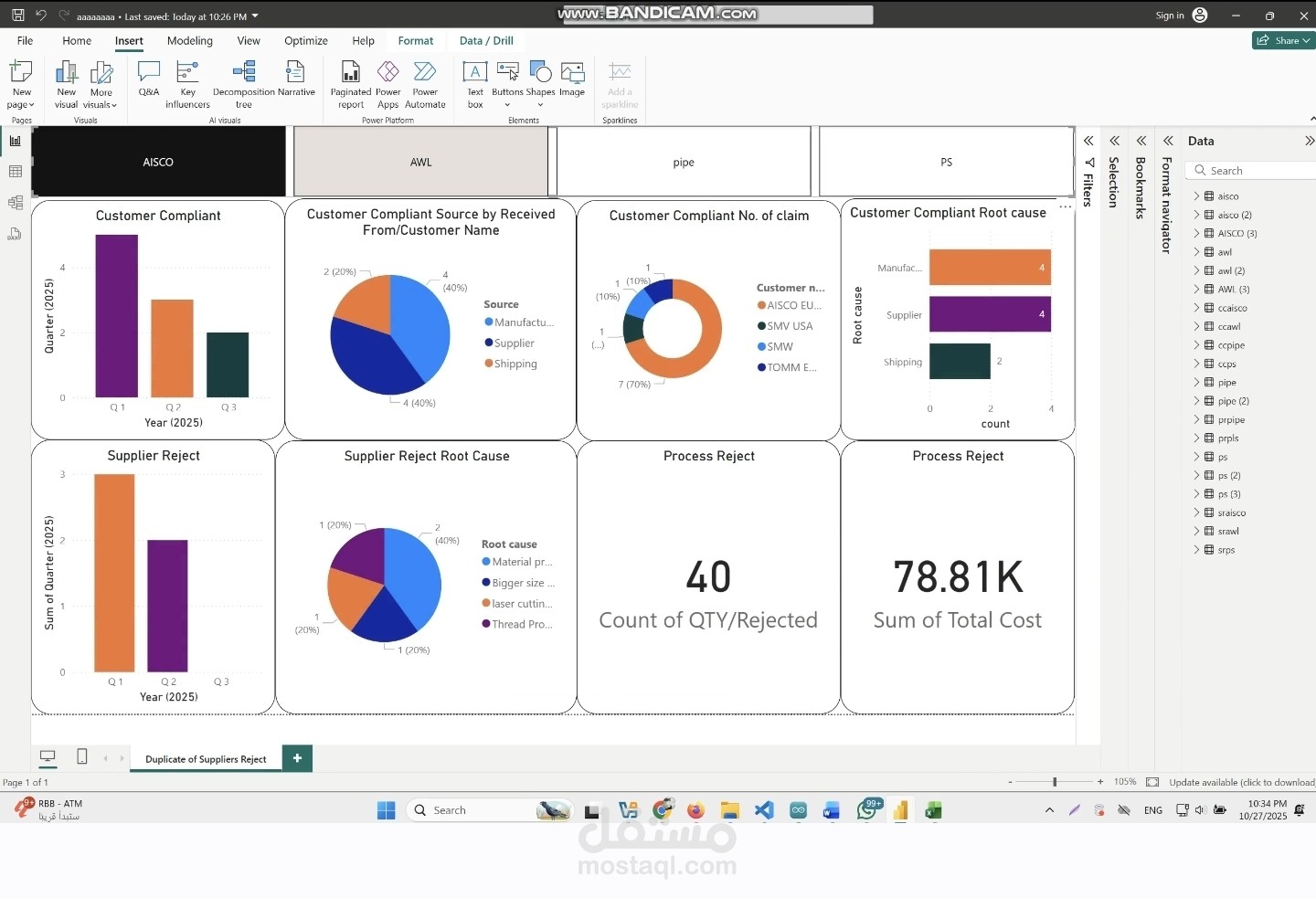Screen dimensions: 1316x898
Task: Click the taskbar Search box
Action: [x=490, y=810]
